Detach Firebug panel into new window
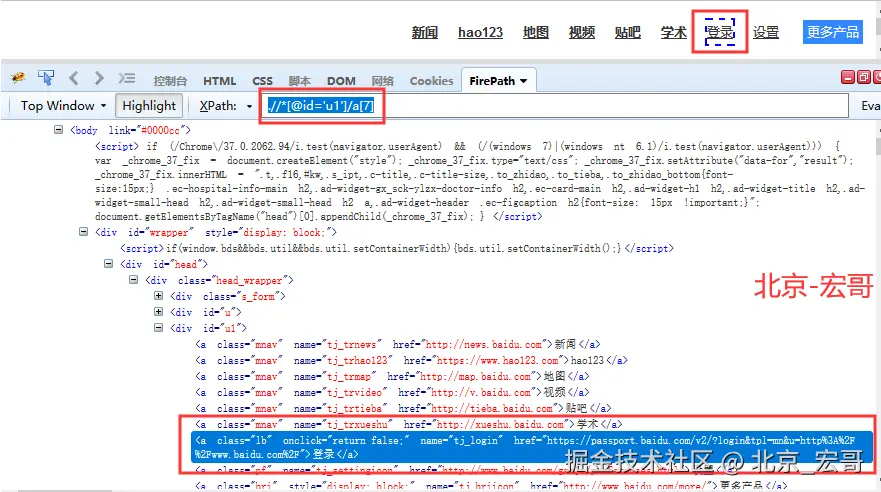 click(x=864, y=77)
